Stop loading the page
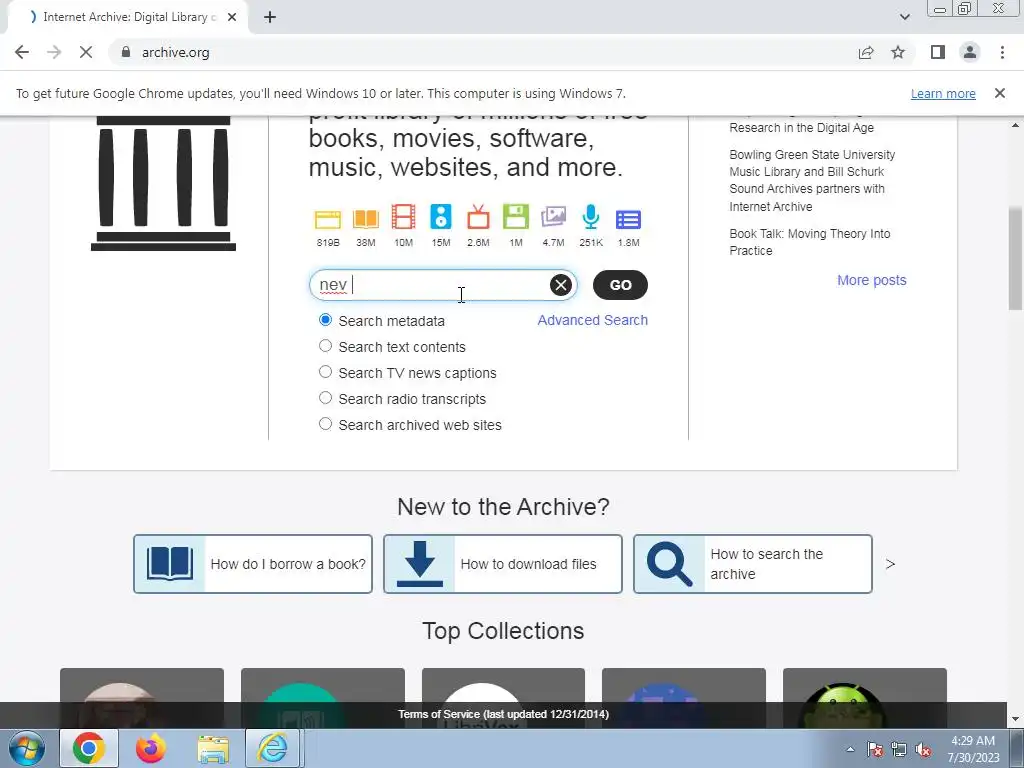This screenshot has height=768, width=1024. coord(86,52)
